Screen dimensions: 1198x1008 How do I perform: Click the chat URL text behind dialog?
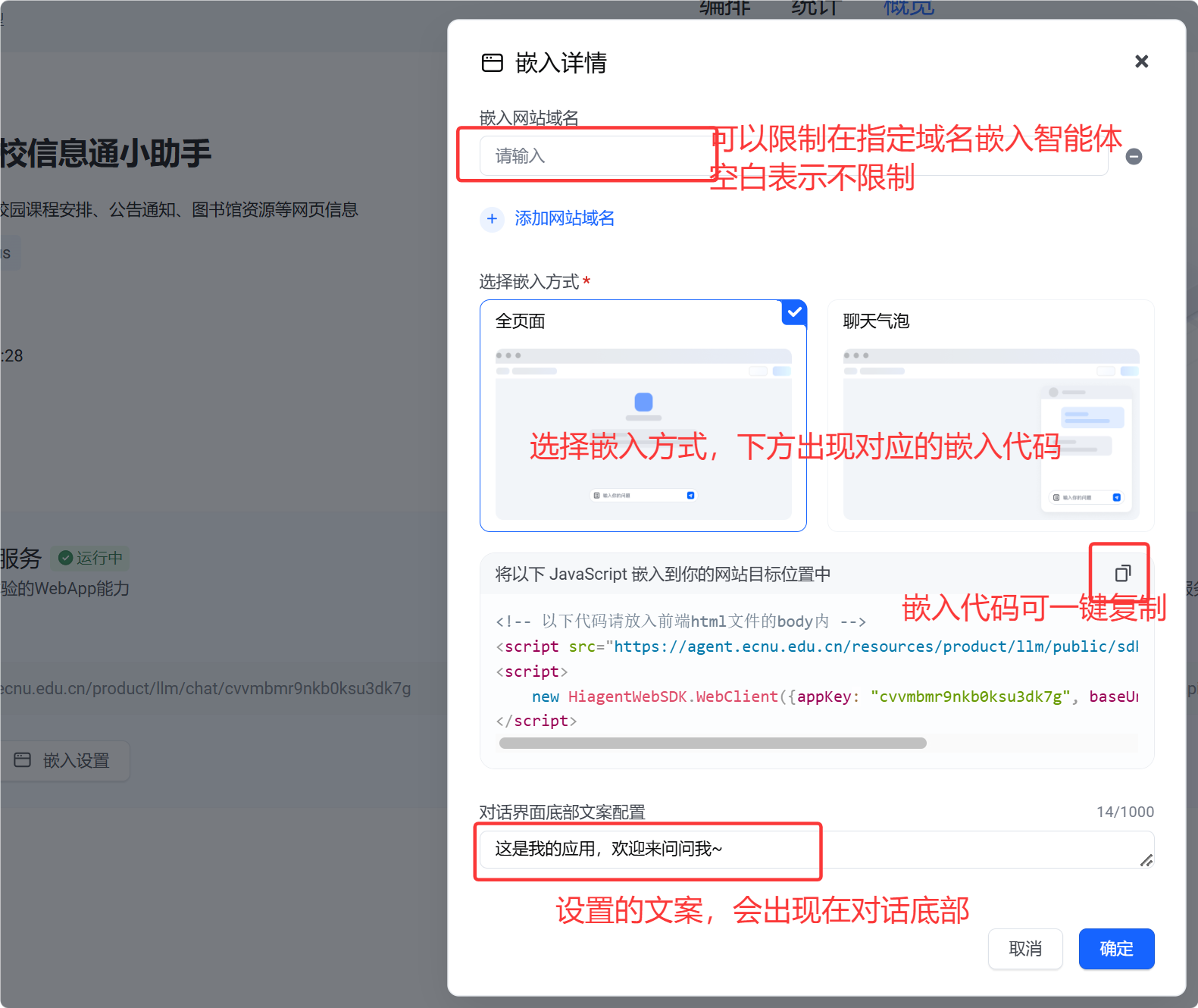pos(205,688)
